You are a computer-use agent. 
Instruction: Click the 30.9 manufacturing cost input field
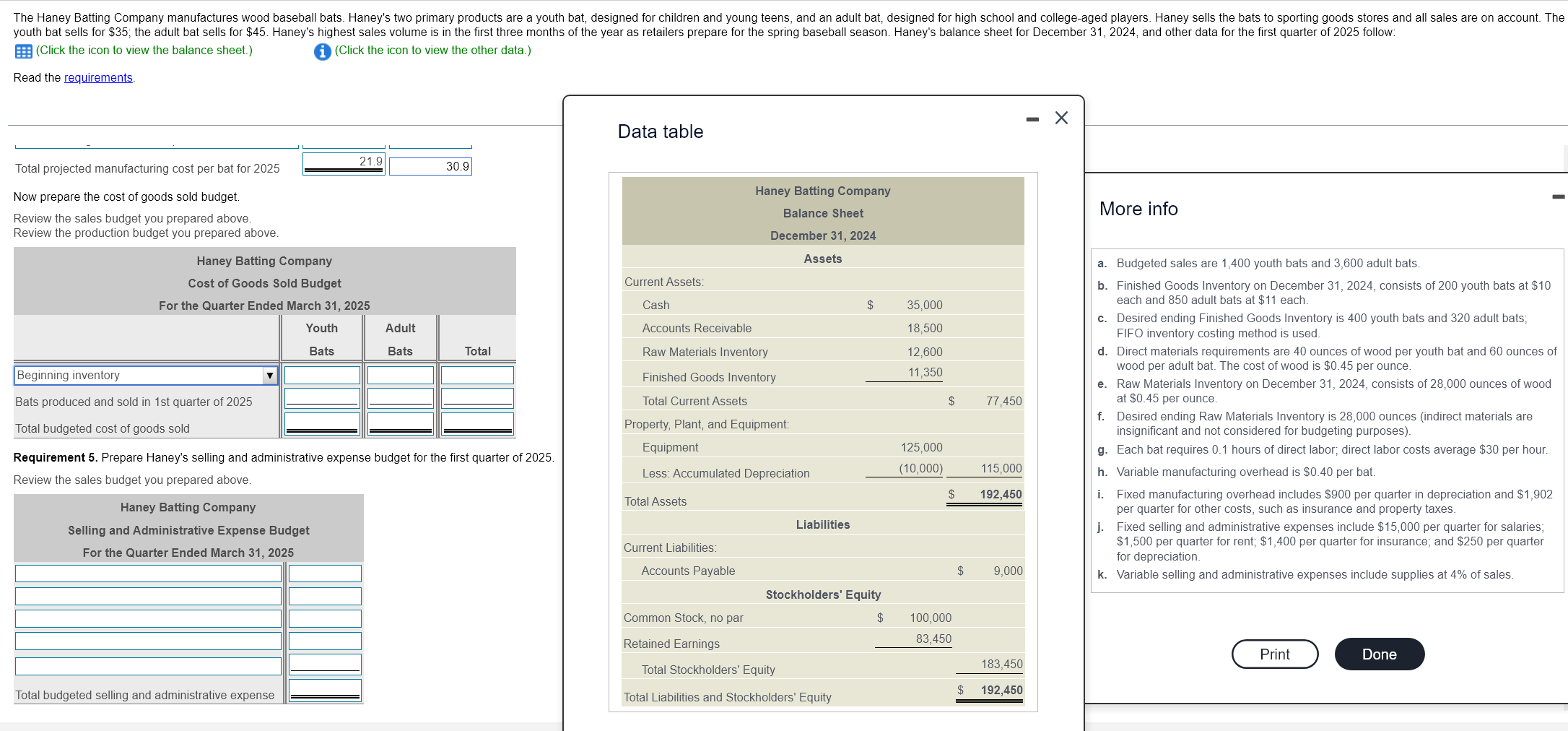[430, 166]
